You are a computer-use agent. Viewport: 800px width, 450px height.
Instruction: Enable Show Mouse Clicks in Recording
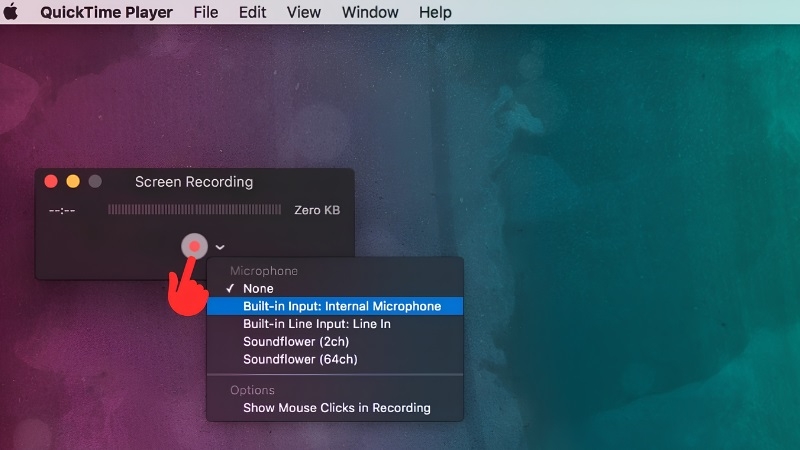[x=335, y=408]
